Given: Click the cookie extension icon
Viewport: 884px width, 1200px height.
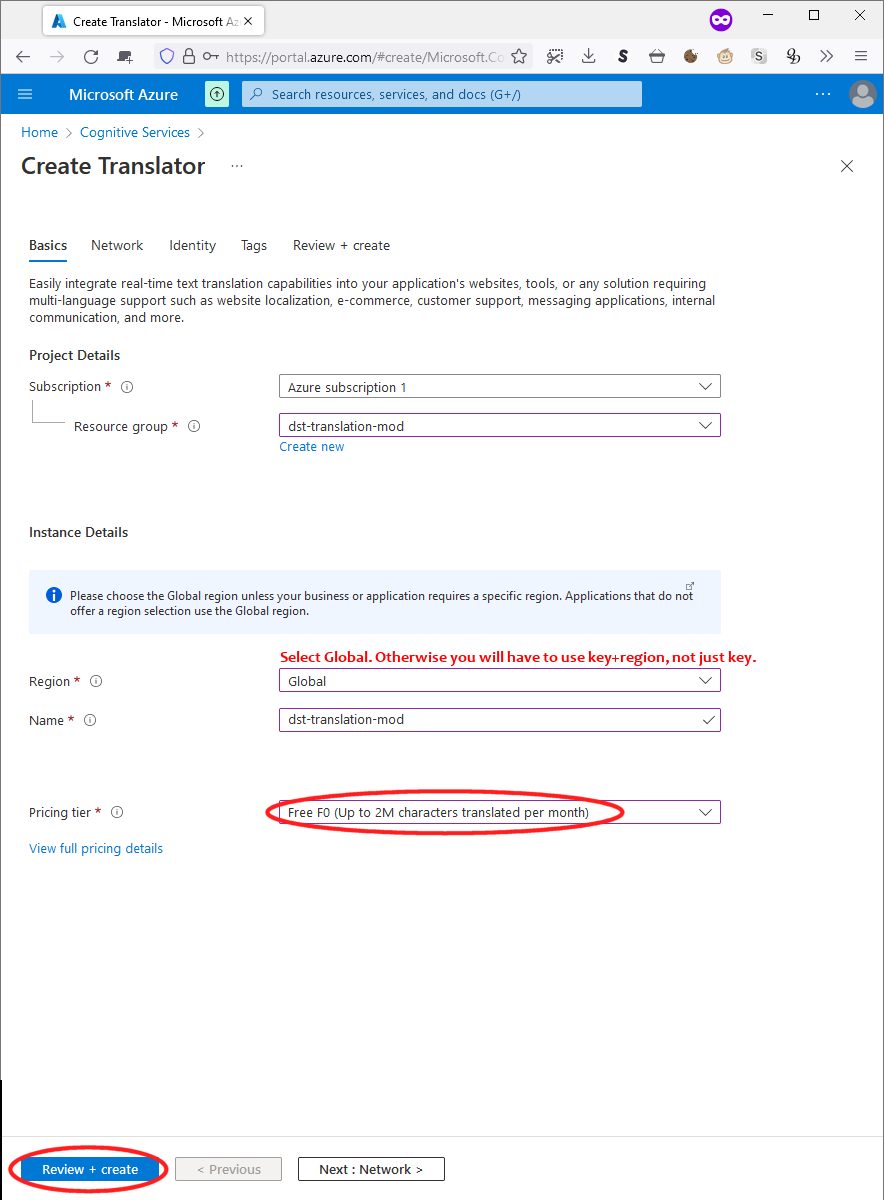Looking at the screenshot, I should pos(691,57).
